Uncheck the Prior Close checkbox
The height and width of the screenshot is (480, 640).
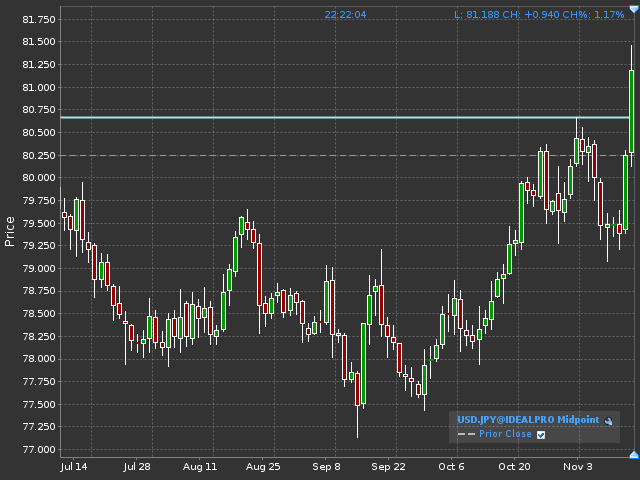[x=541, y=435]
